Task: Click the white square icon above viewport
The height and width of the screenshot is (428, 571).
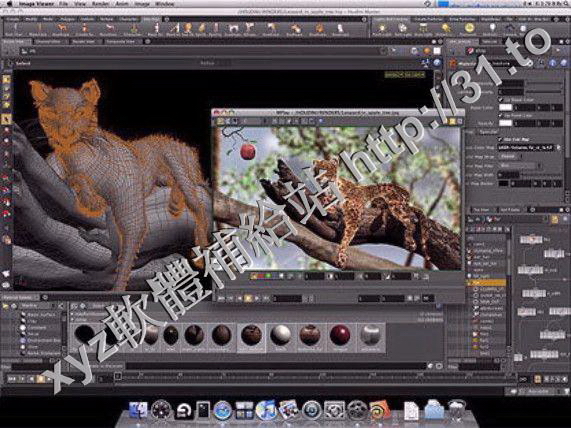Action: (437, 51)
